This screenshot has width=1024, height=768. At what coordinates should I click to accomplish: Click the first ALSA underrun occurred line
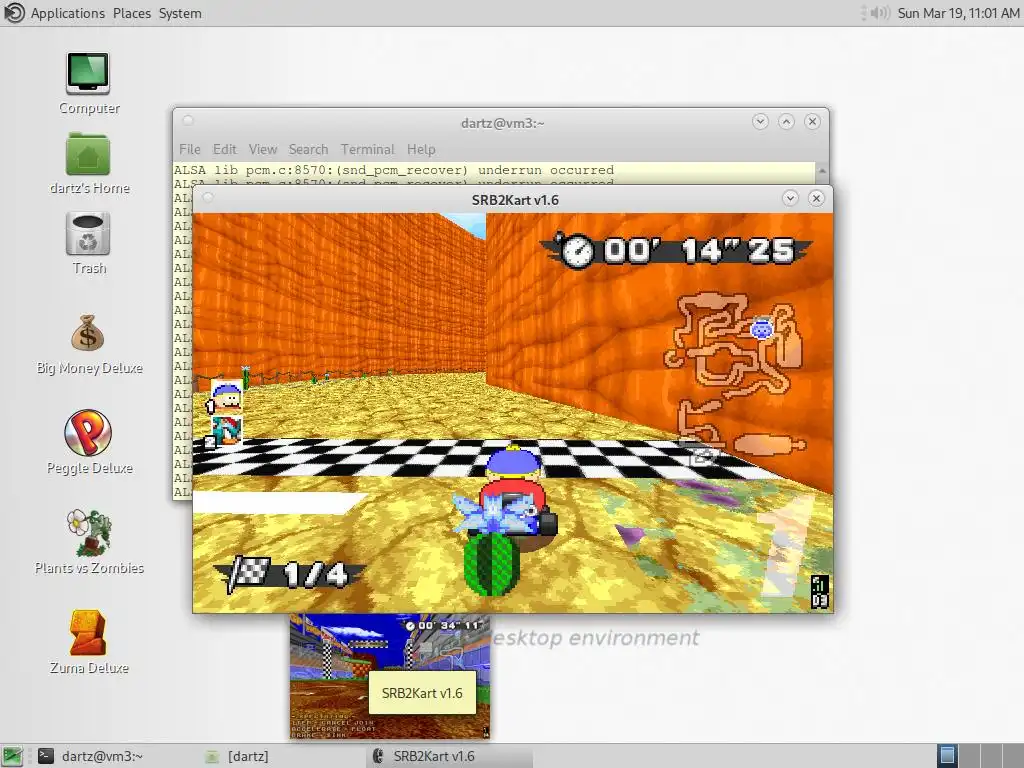[x=394, y=170]
